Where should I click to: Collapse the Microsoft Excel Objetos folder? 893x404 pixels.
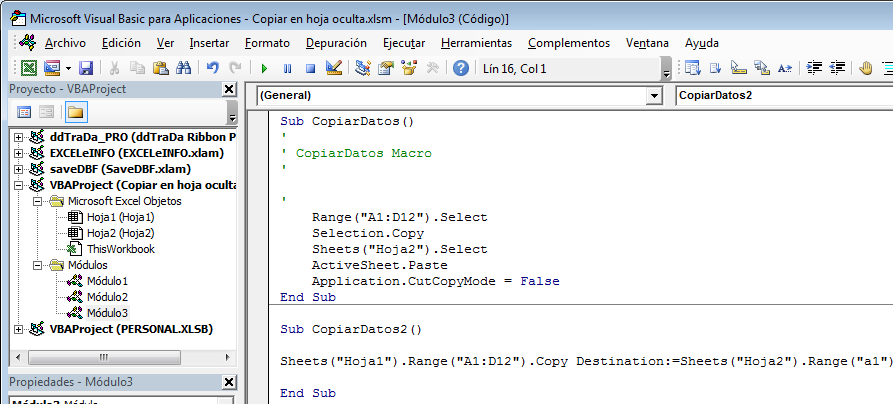pos(38,201)
